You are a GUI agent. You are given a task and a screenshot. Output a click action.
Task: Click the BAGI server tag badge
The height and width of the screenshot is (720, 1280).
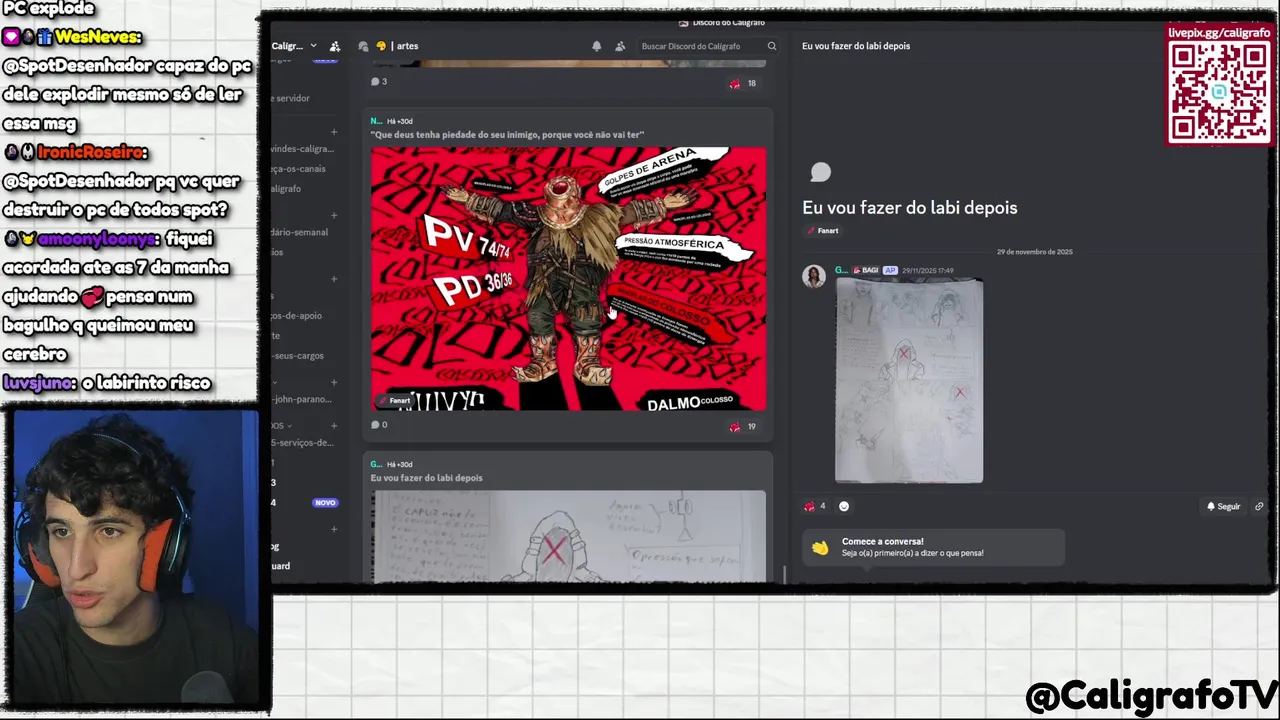click(x=865, y=270)
